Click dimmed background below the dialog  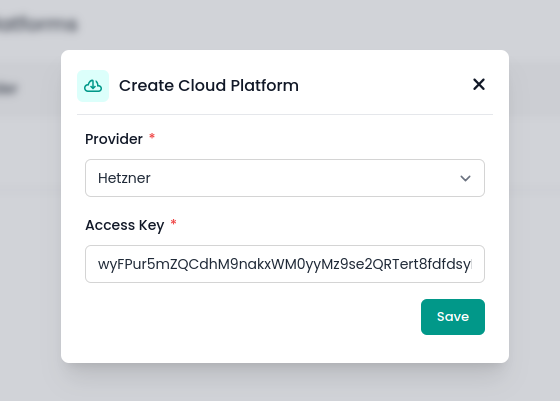285,382
